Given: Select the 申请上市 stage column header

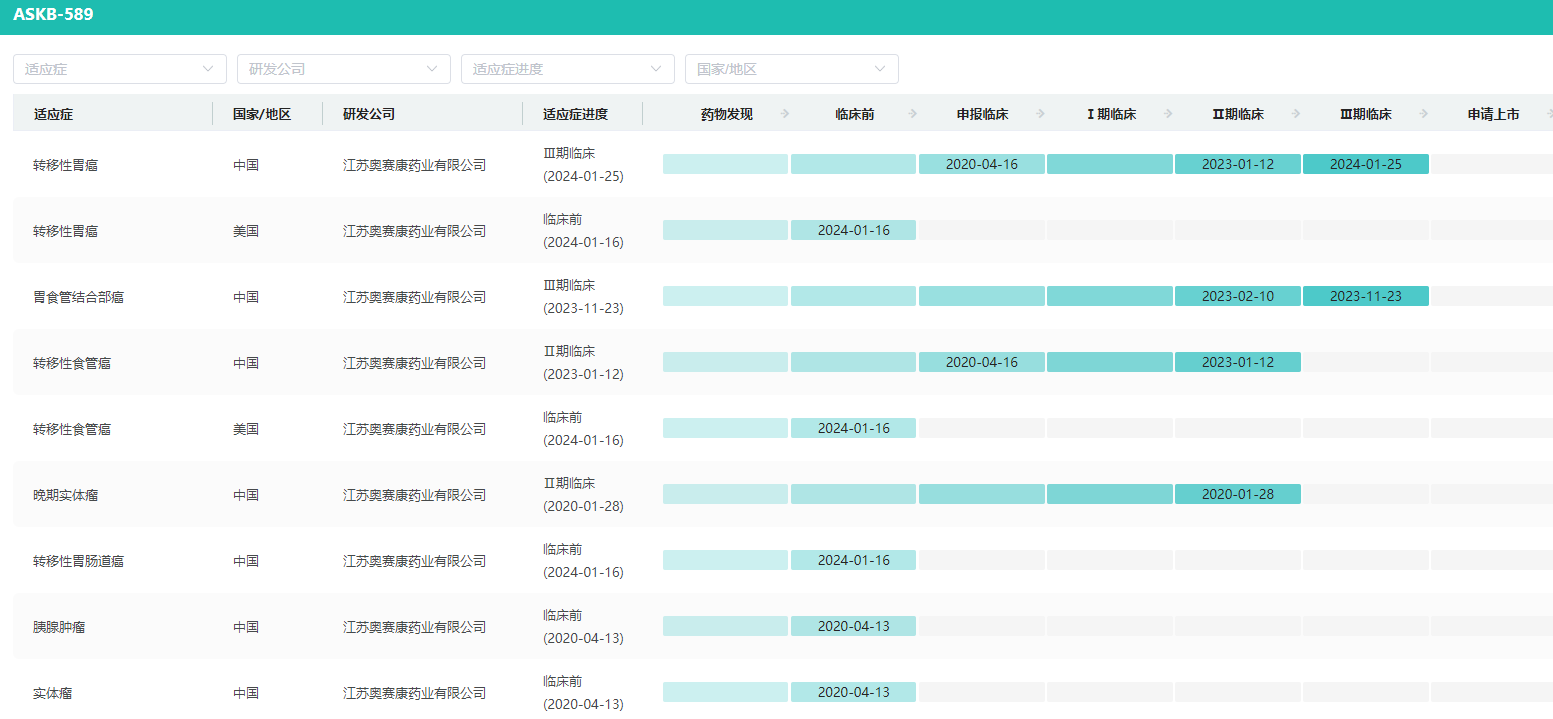Looking at the screenshot, I should click(x=1493, y=114).
